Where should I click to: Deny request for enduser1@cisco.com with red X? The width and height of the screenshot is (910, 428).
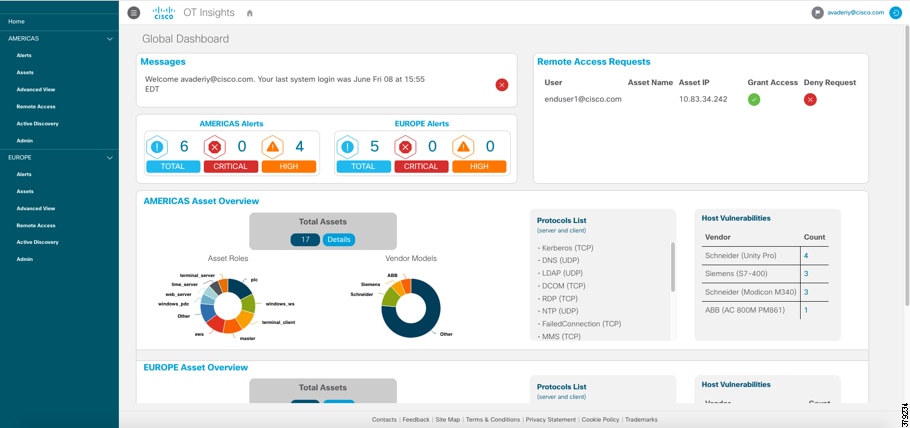[x=810, y=99]
